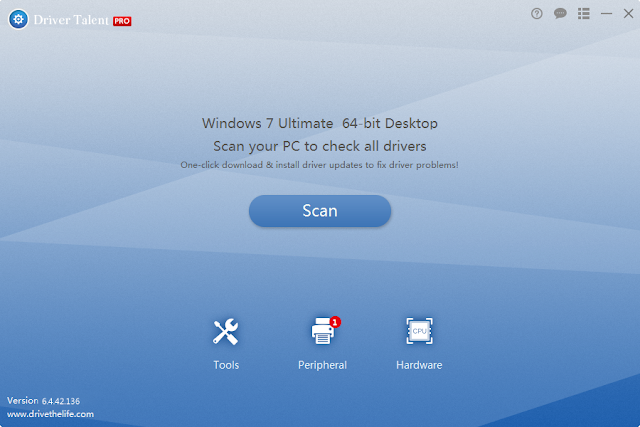Click the red PRO badge
The width and height of the screenshot is (640, 427).
point(122,21)
